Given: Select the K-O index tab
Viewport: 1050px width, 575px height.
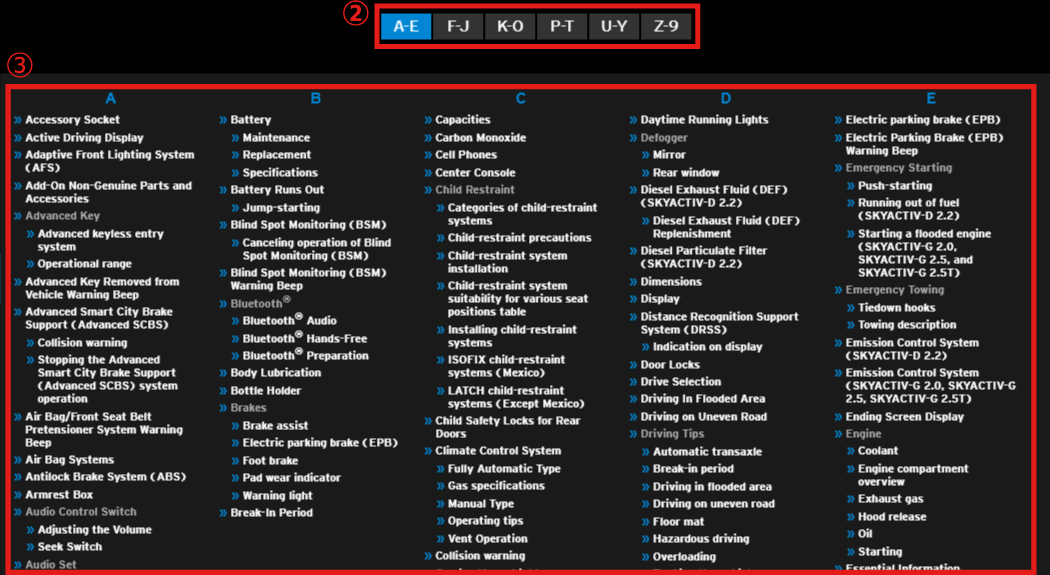Looking at the screenshot, I should coord(510,26).
